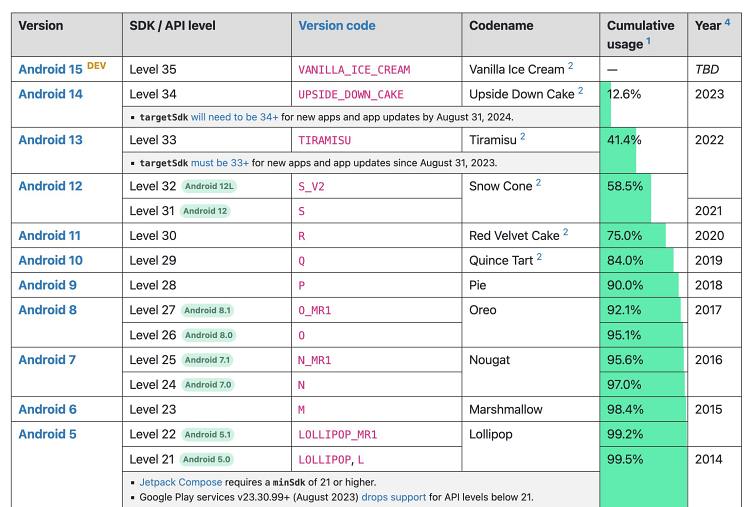
Task: Follow 'must be 33+' link
Action: pos(220,163)
